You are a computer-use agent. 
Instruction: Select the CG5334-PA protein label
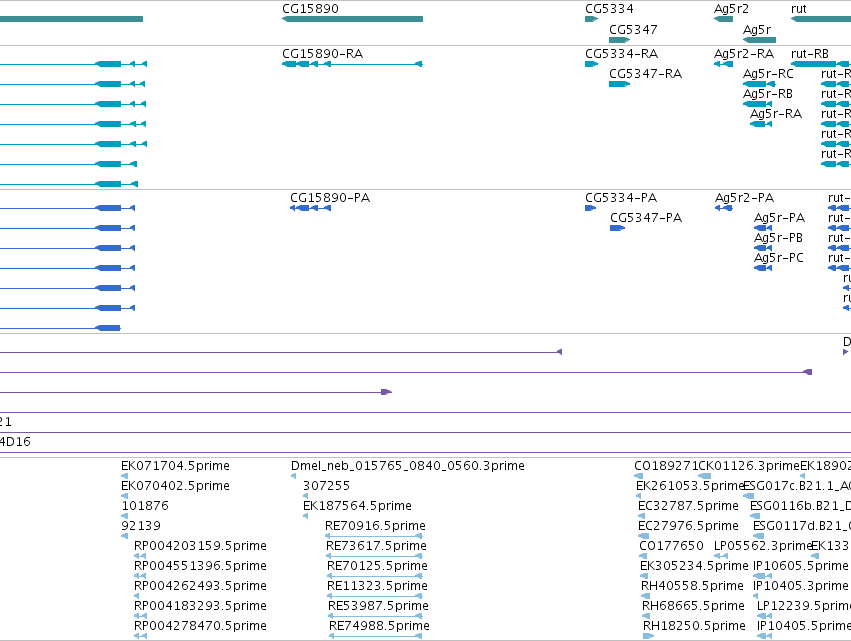pos(621,198)
